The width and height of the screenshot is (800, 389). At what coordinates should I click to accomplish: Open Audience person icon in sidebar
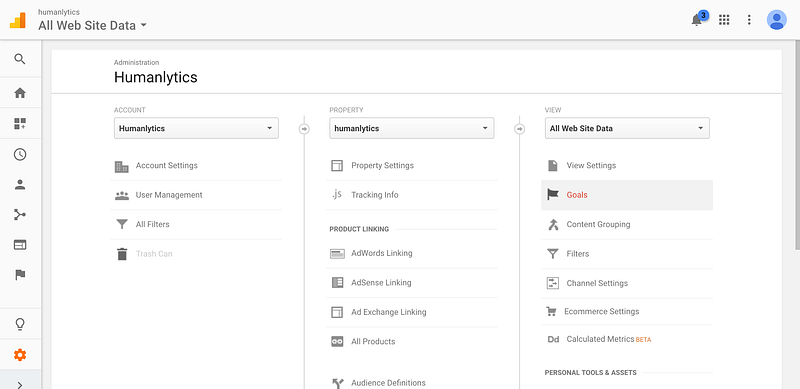[x=20, y=185]
